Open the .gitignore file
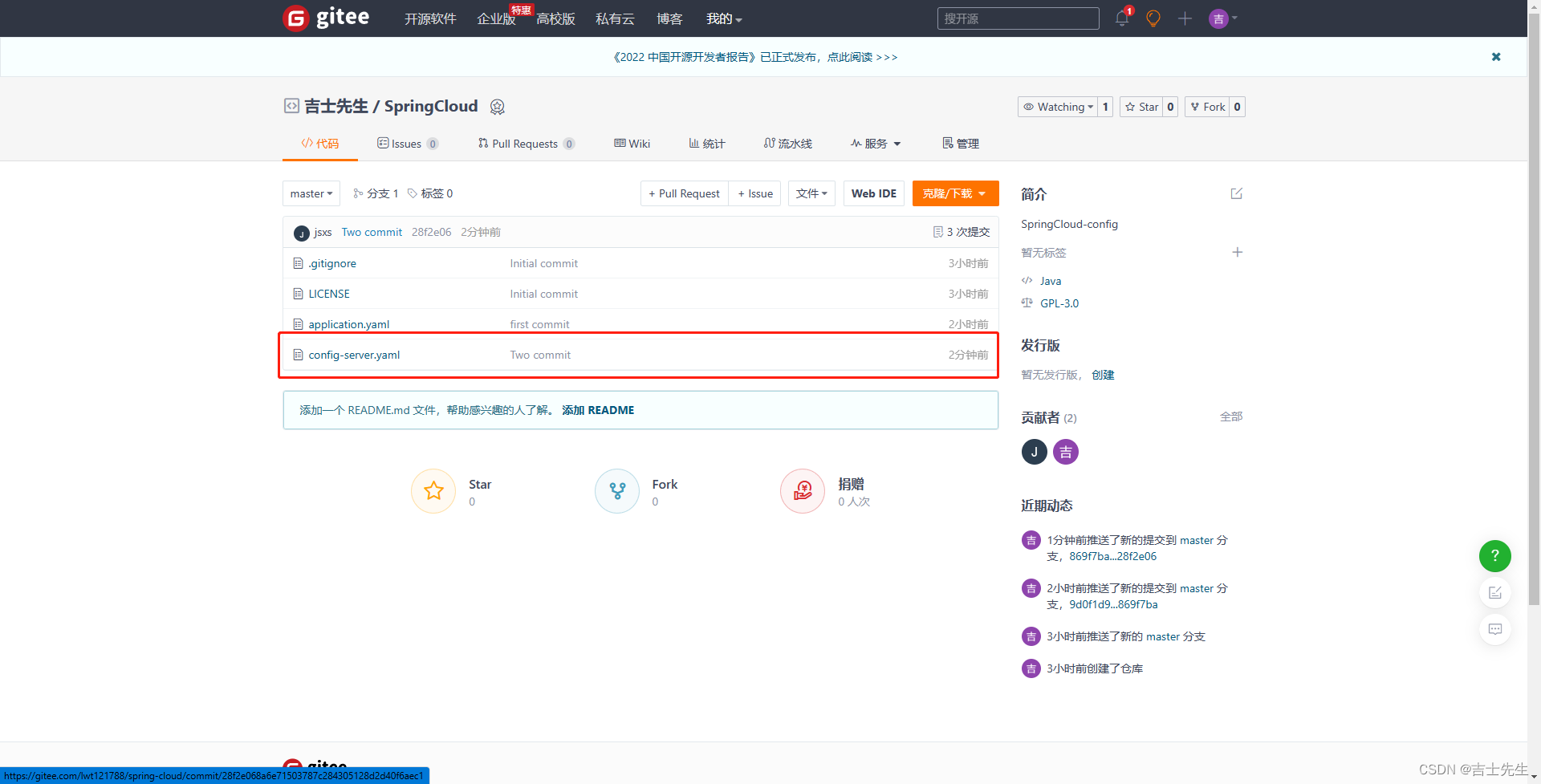1541x784 pixels. click(332, 263)
